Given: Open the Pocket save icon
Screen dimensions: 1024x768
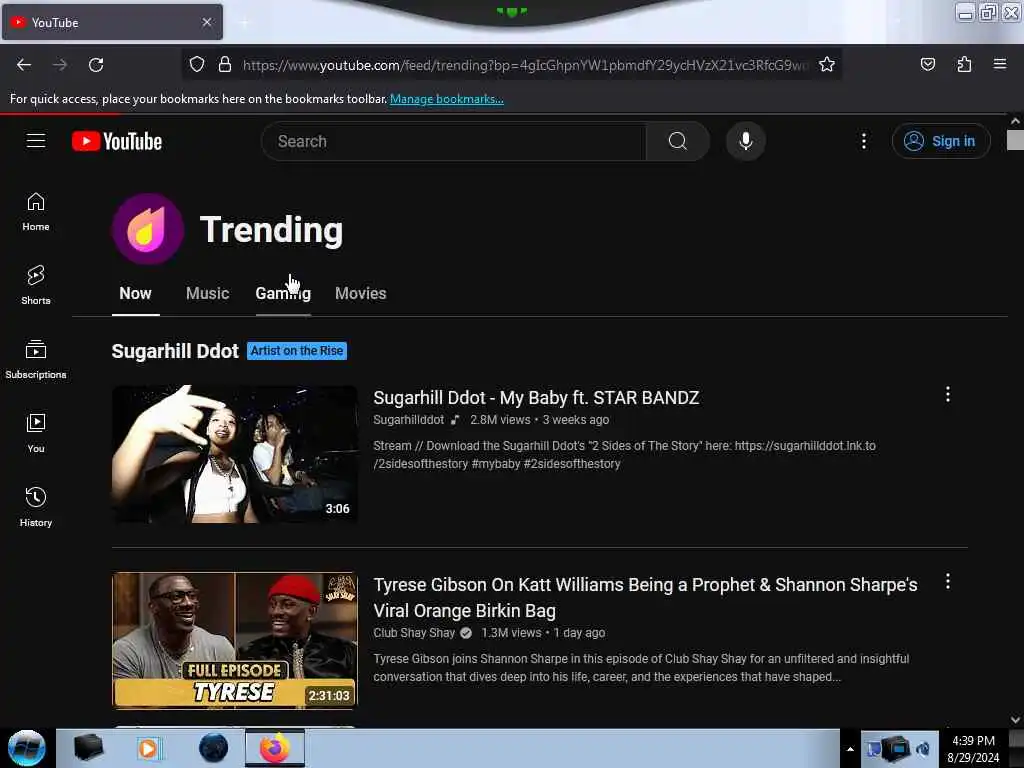Looking at the screenshot, I should pyautogui.click(x=927, y=64).
